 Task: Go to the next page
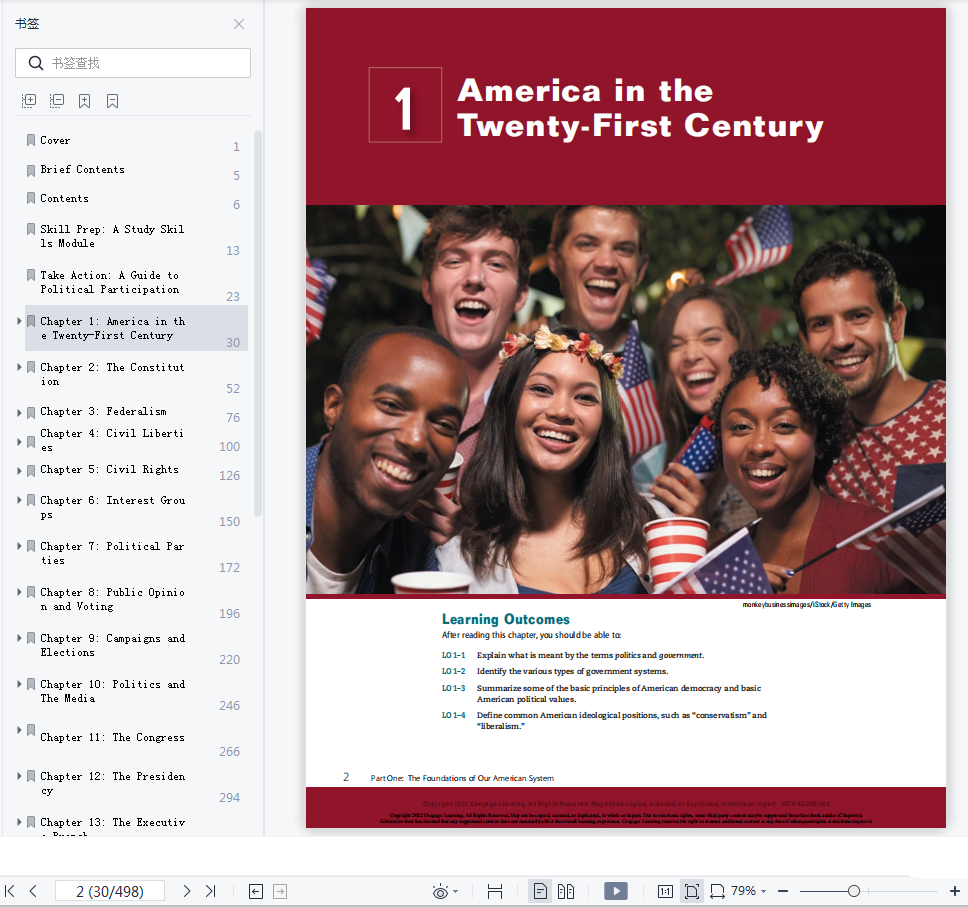(x=186, y=891)
